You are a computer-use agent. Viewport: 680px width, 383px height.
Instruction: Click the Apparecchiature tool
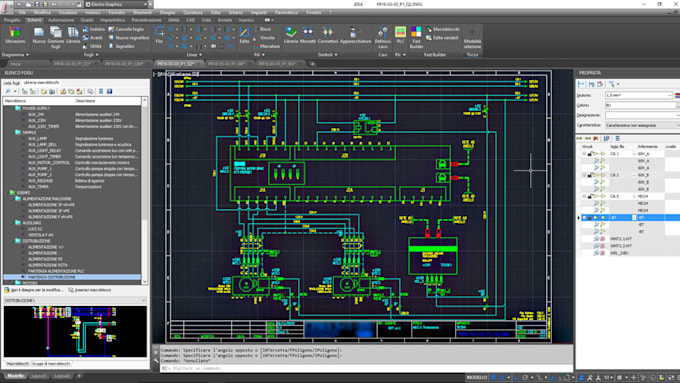[356, 35]
